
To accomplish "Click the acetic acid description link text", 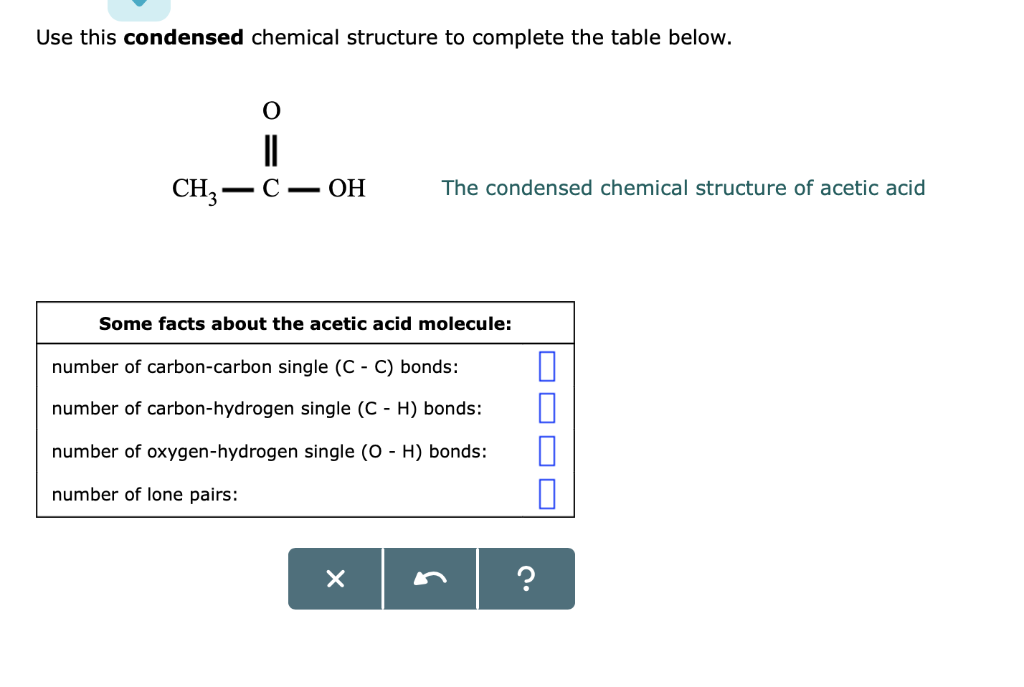I will pos(684,188).
